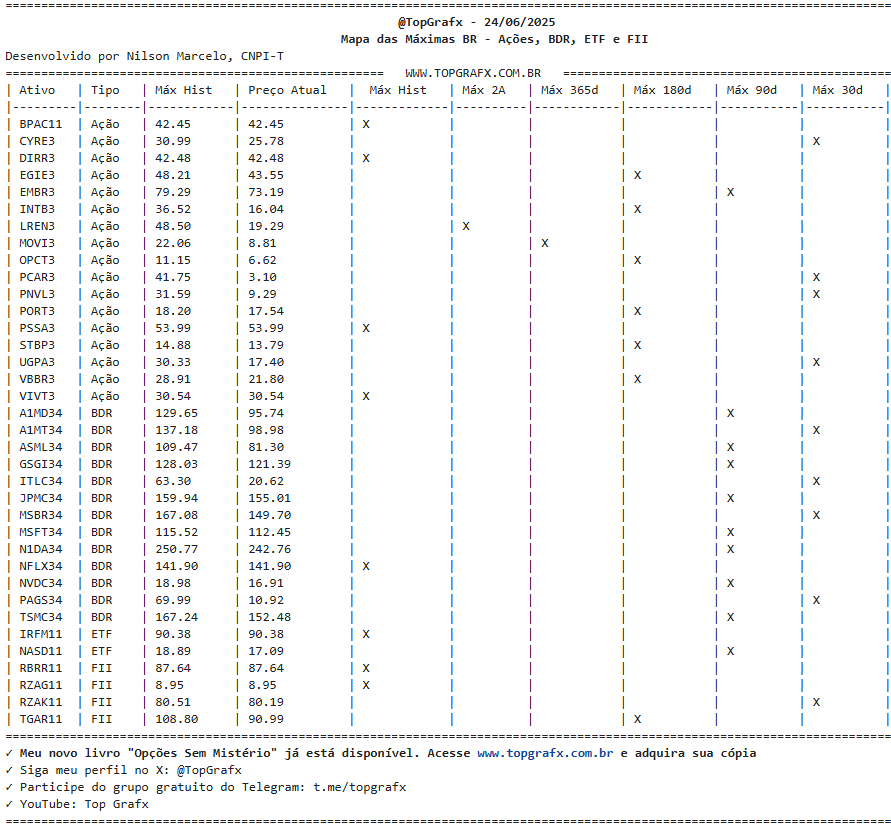Open the www.topgrafx.com.br hyperlink
891x824 pixels.
tap(545, 753)
